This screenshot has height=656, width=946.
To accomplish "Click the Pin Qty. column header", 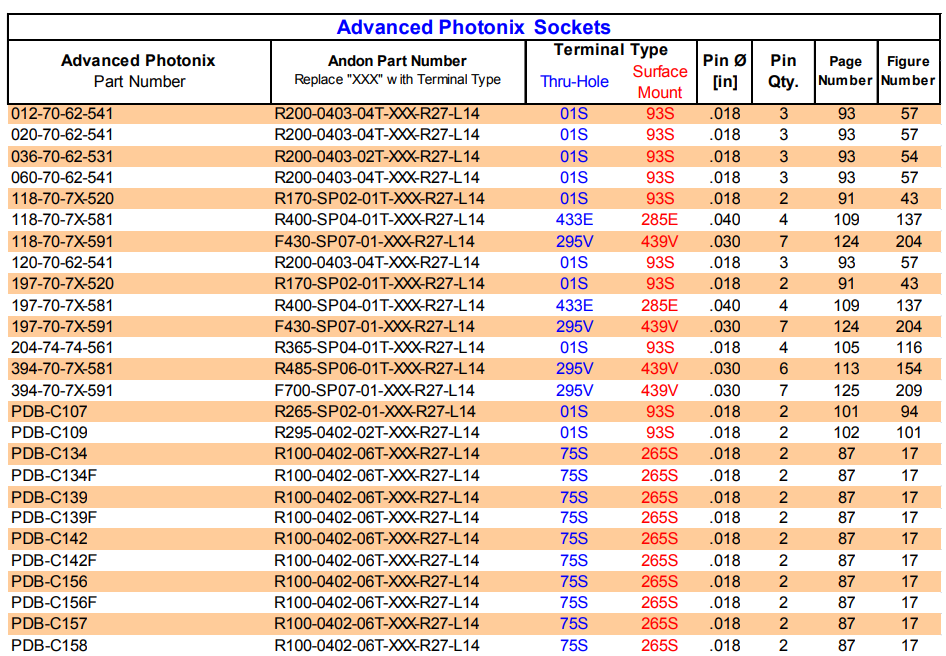I will tap(783, 71).
